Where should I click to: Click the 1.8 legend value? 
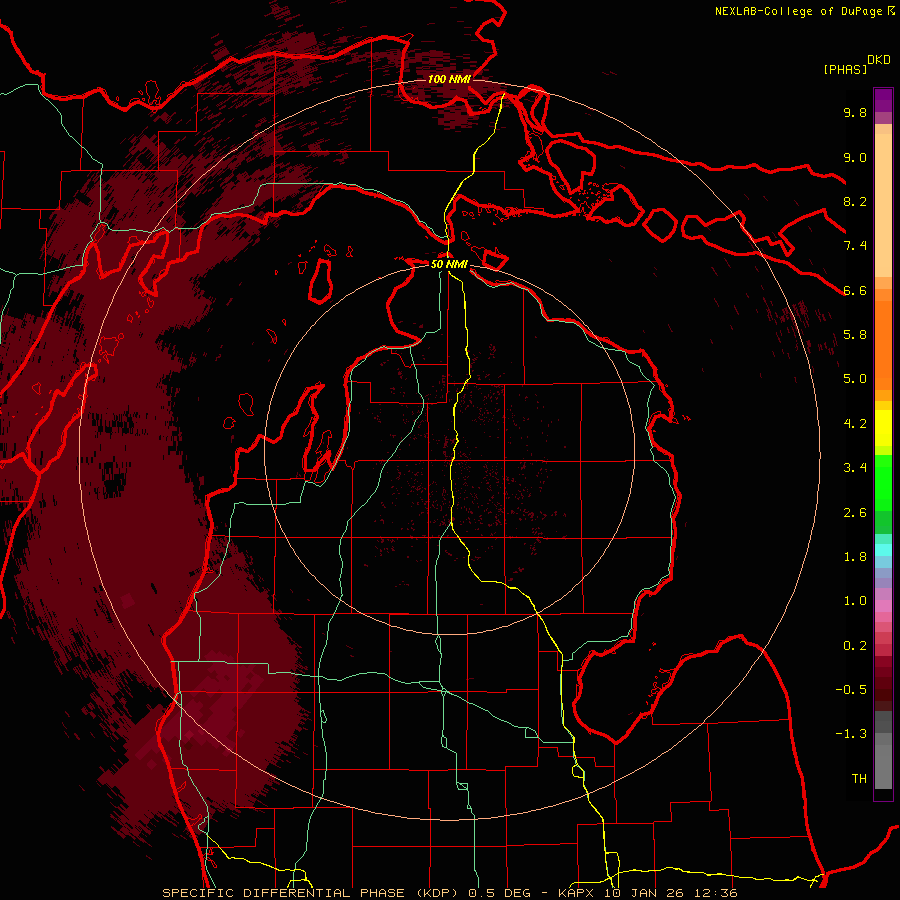tap(855, 557)
